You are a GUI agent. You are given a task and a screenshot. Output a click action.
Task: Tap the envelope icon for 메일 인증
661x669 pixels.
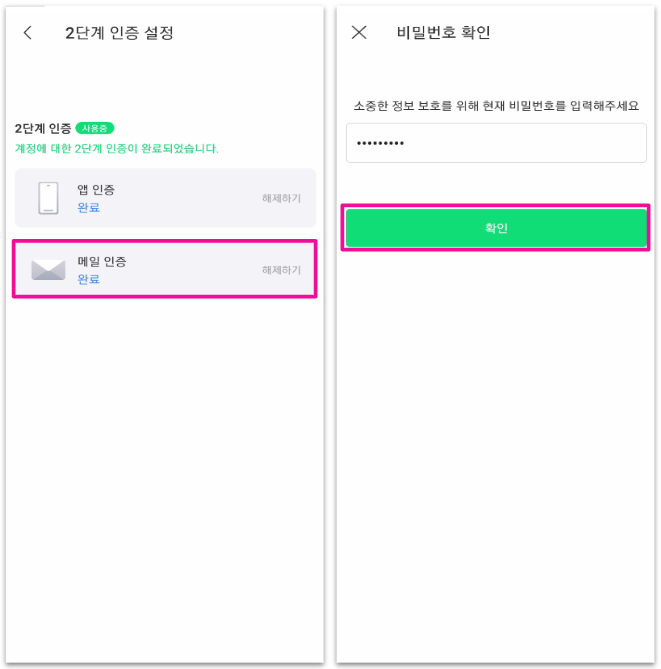48,270
